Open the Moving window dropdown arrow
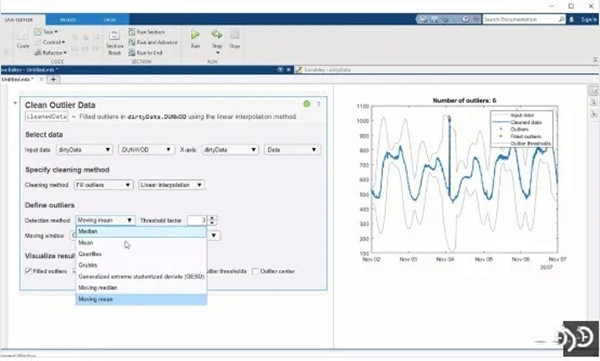The width and height of the screenshot is (600, 361). coord(214,235)
